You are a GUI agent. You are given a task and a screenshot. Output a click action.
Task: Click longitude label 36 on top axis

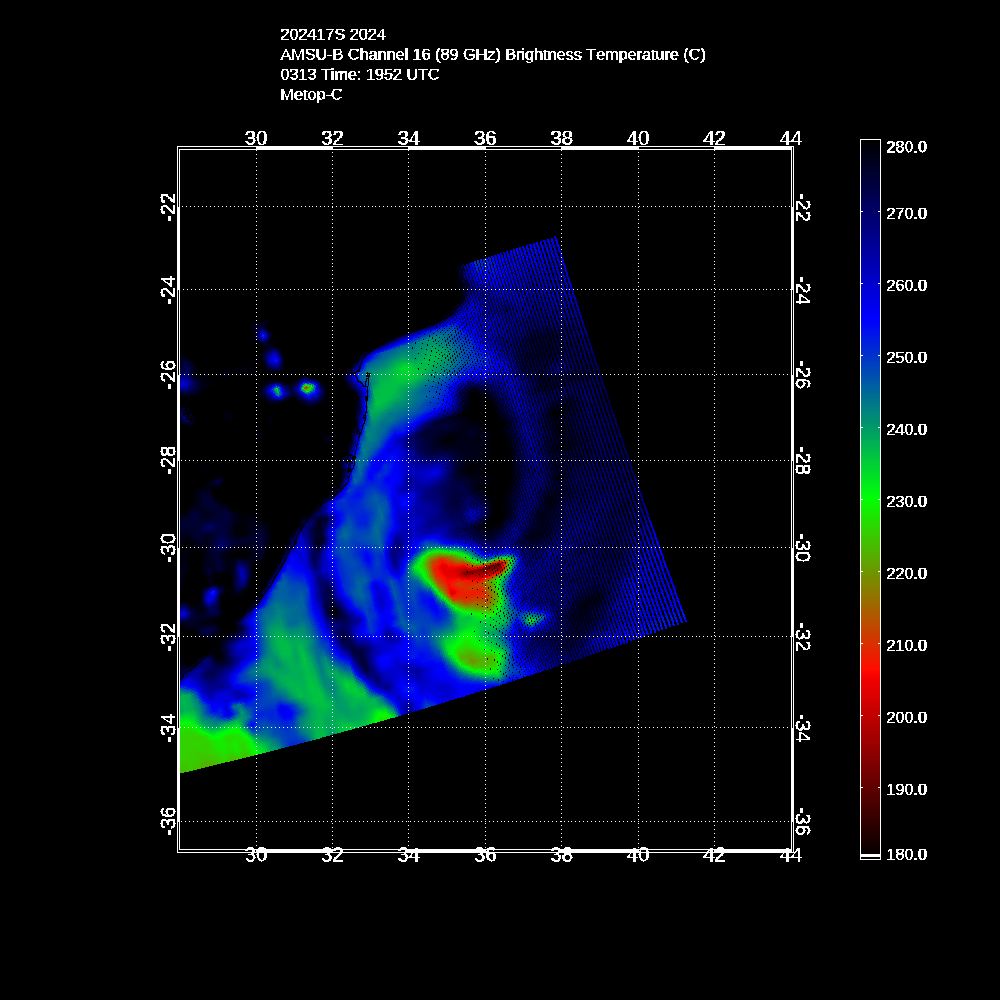[x=485, y=138]
